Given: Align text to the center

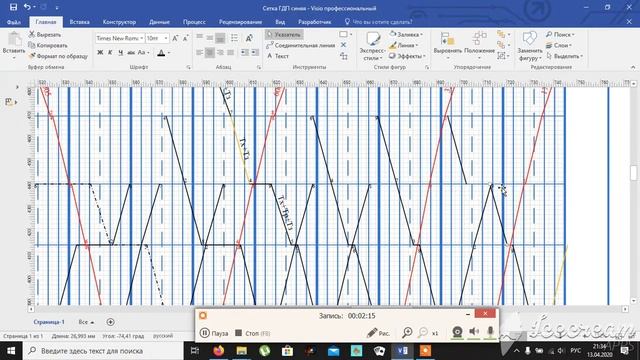Looking at the screenshot, I should click(210, 53).
